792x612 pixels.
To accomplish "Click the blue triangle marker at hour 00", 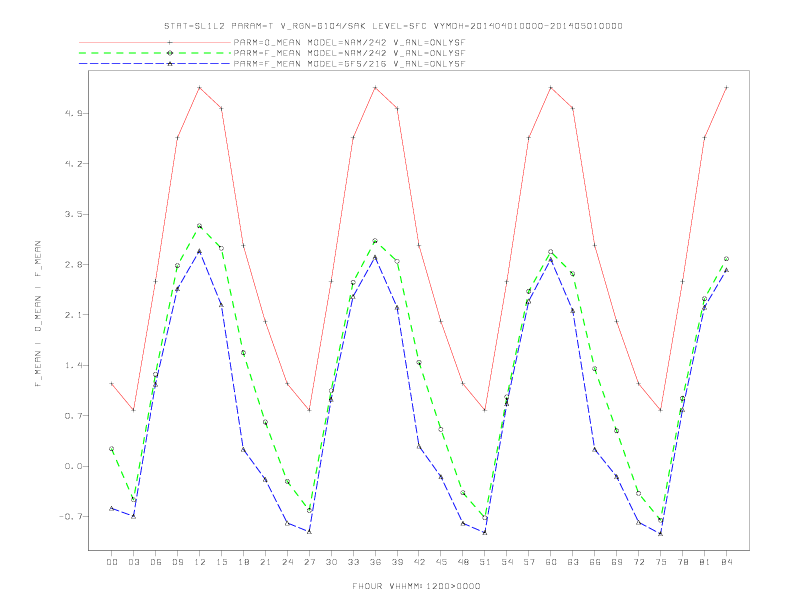I will pos(112,508).
